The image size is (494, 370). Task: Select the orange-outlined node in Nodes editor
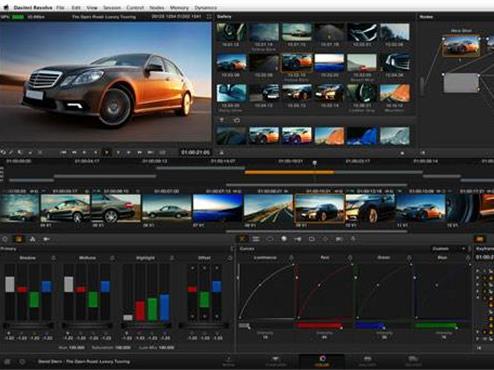point(461,45)
